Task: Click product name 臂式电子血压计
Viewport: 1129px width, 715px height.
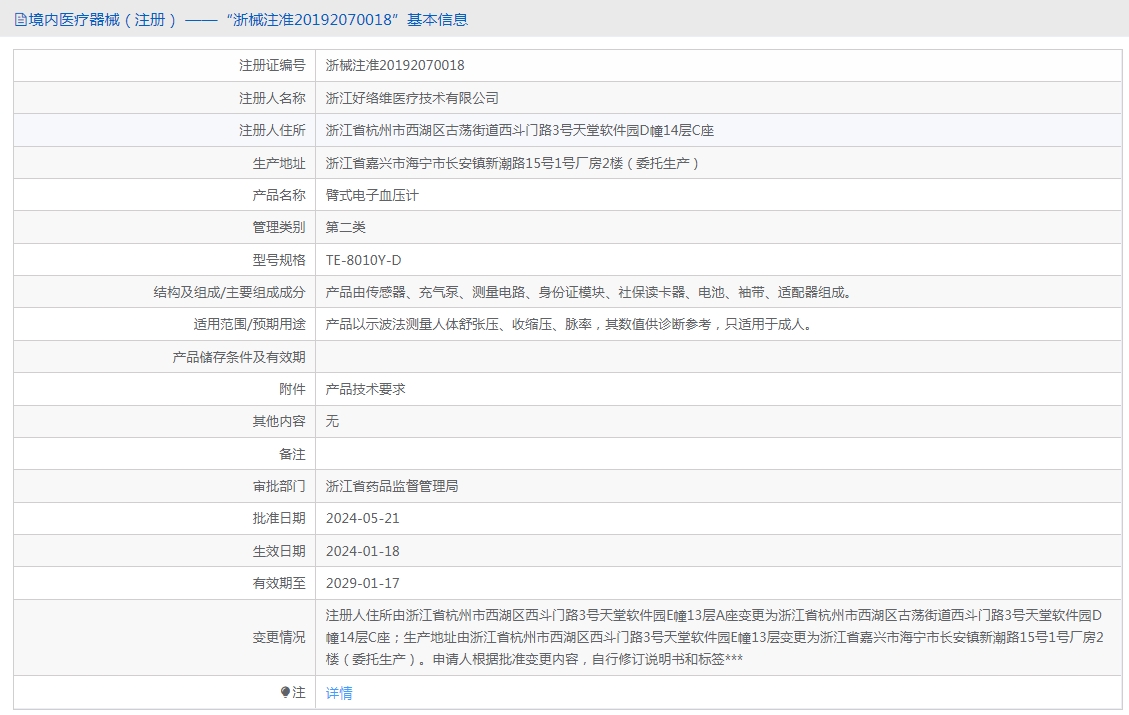Action: [x=372, y=195]
